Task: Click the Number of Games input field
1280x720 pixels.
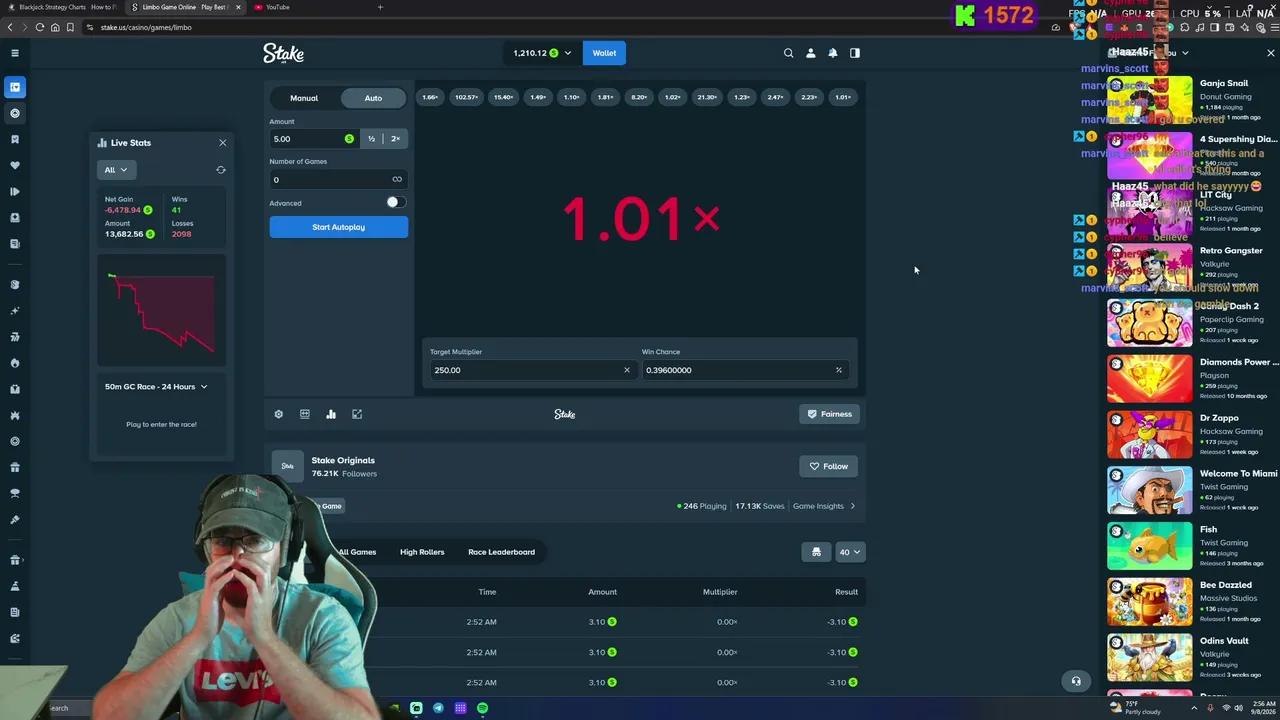Action: click(x=338, y=180)
